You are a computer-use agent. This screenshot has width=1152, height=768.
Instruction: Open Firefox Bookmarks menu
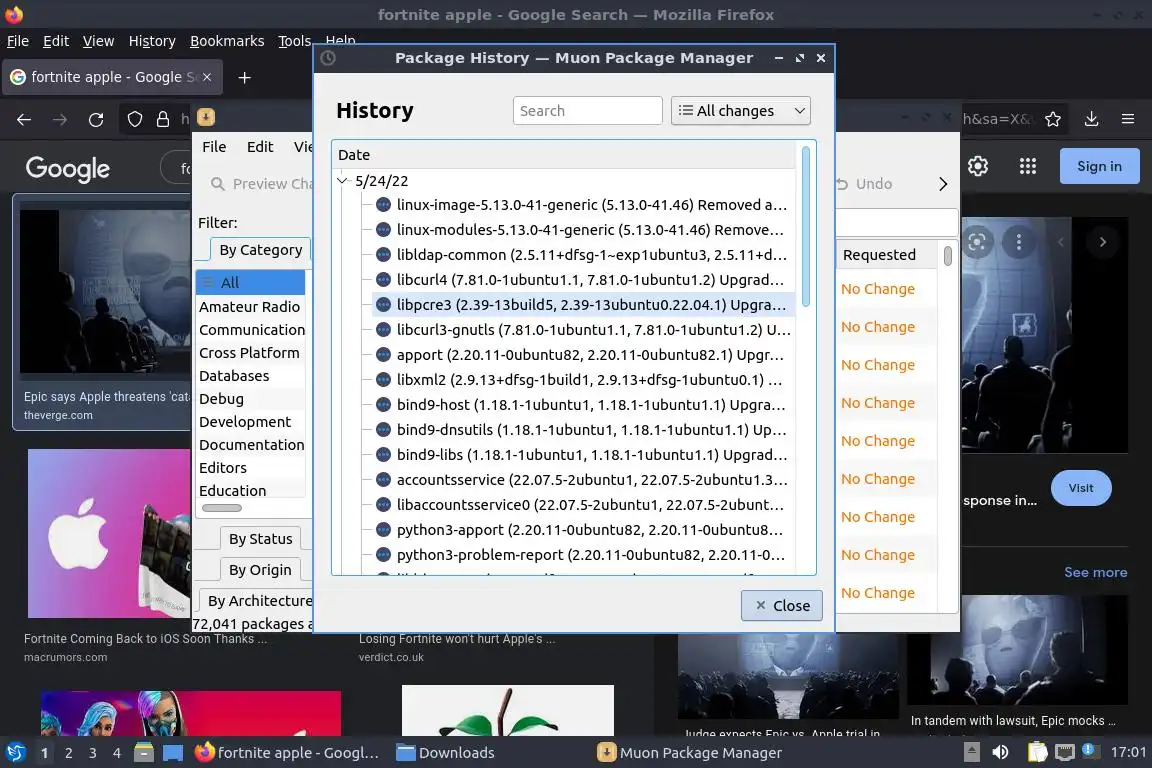(x=227, y=41)
